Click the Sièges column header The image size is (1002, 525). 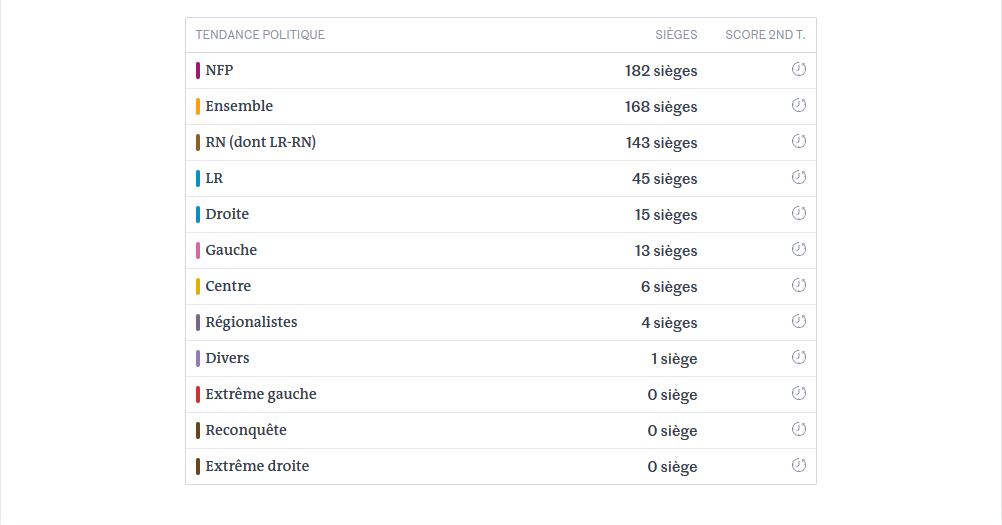676,35
